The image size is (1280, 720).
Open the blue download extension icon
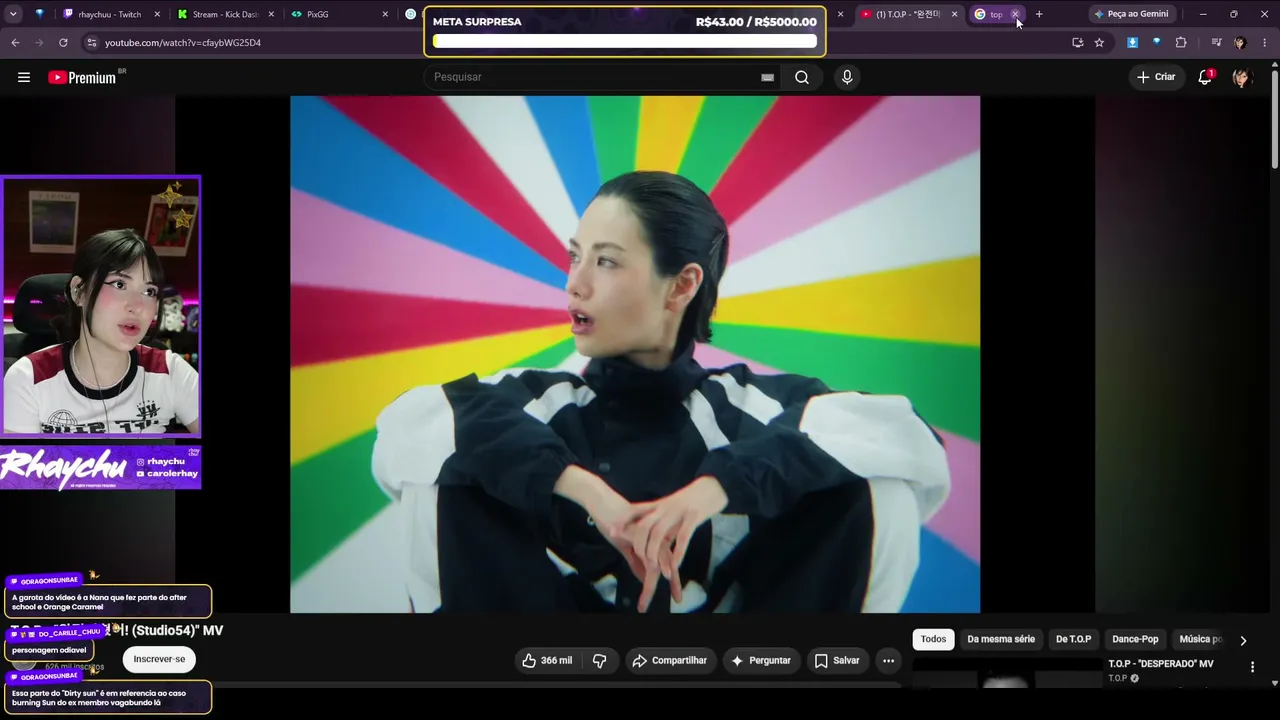1132,43
